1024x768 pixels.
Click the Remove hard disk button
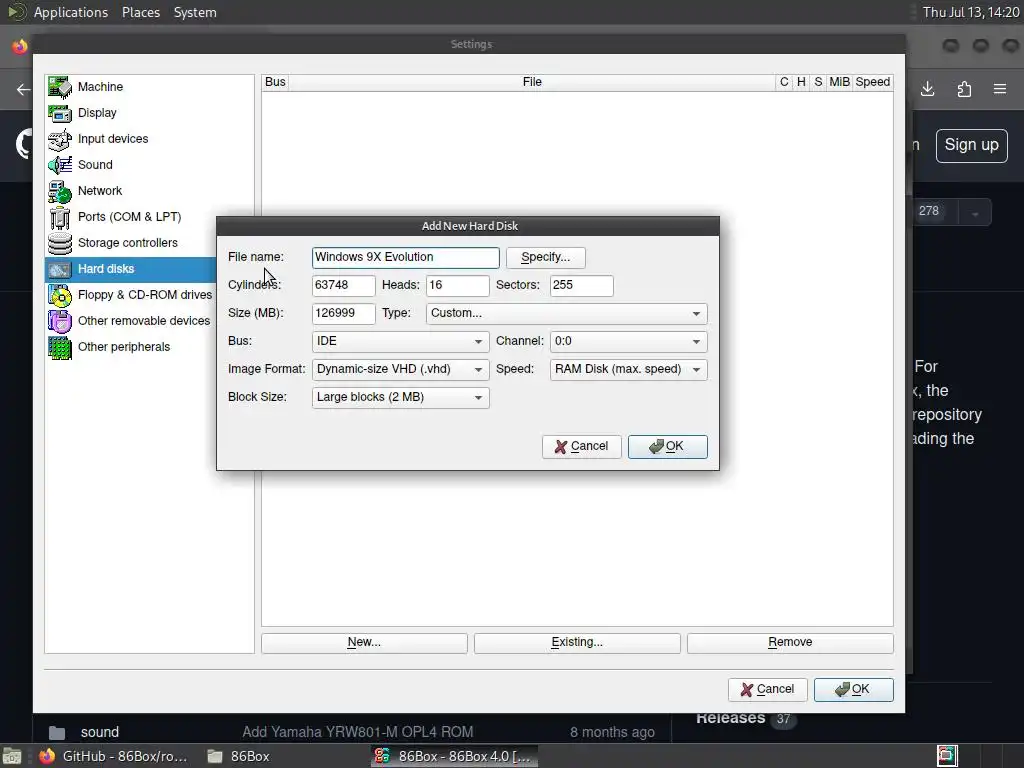pos(790,643)
